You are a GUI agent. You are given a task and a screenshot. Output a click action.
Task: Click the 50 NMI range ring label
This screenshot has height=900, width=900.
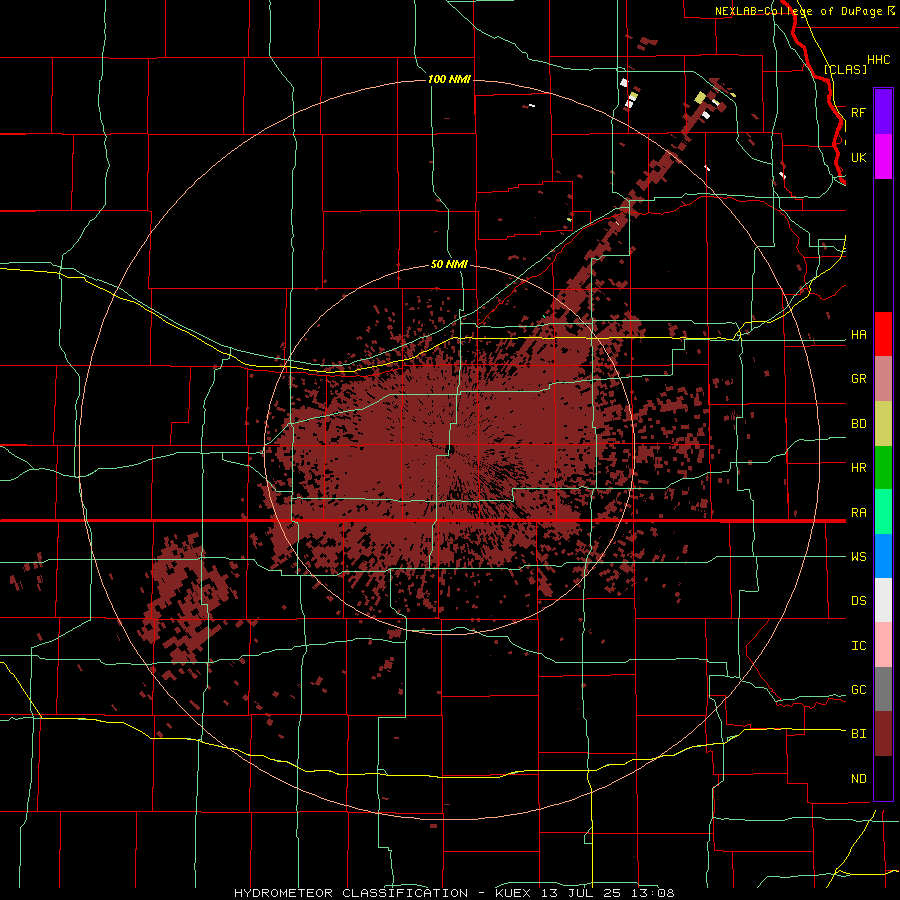(x=449, y=265)
